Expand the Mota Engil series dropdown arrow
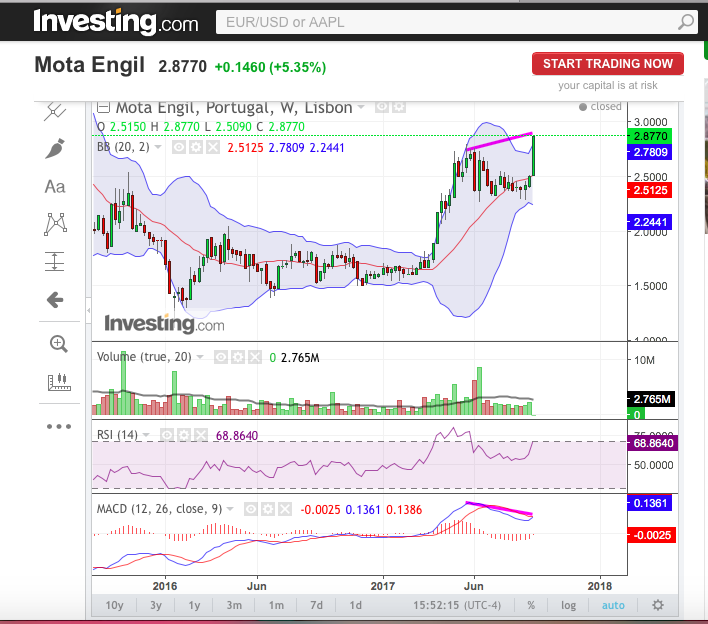The width and height of the screenshot is (708, 624). 361,107
